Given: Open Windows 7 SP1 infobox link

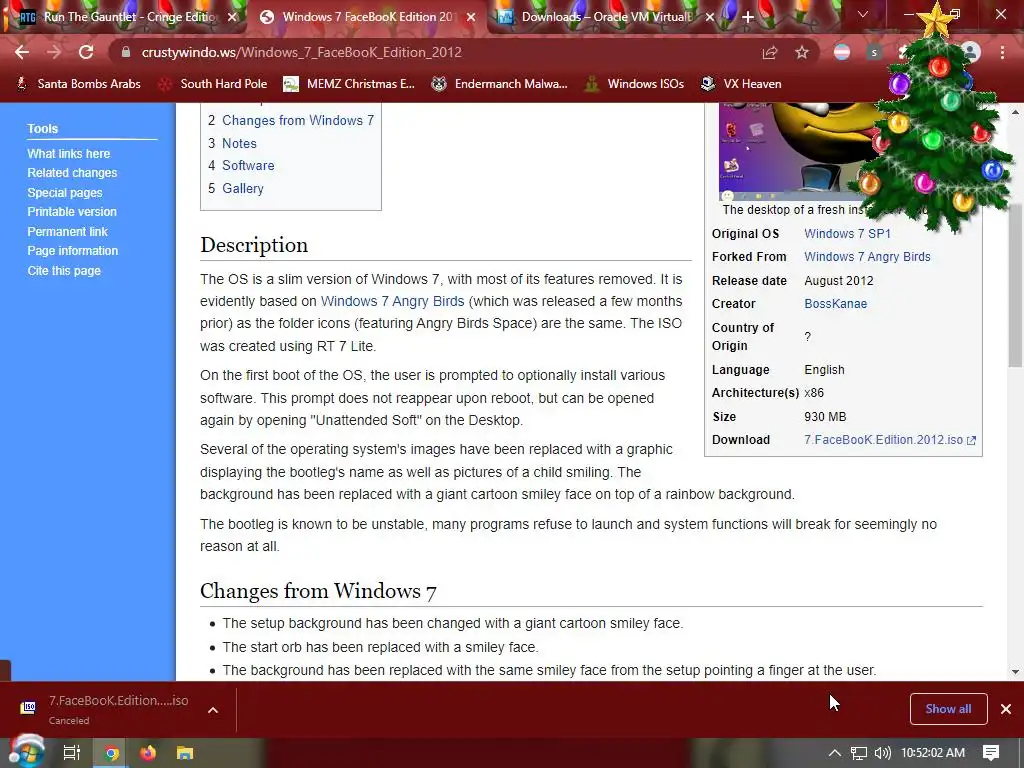Looking at the screenshot, I should pyautogui.click(x=847, y=234).
